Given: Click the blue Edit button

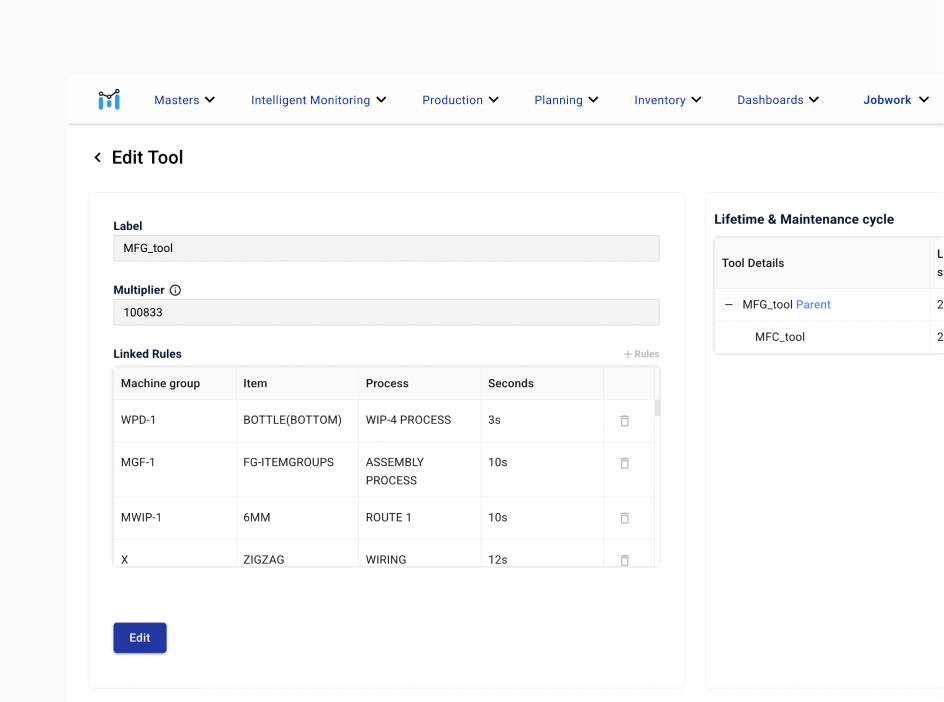Looking at the screenshot, I should 140,638.
